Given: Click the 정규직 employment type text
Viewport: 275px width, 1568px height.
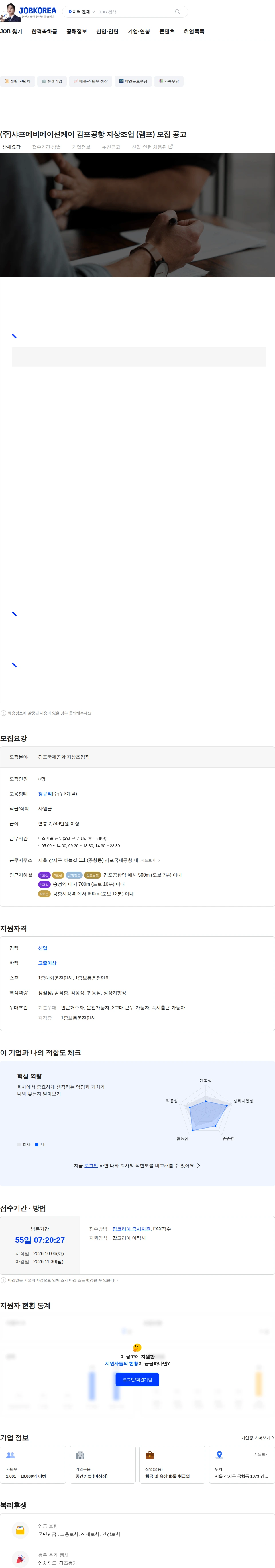Looking at the screenshot, I should [x=44, y=794].
